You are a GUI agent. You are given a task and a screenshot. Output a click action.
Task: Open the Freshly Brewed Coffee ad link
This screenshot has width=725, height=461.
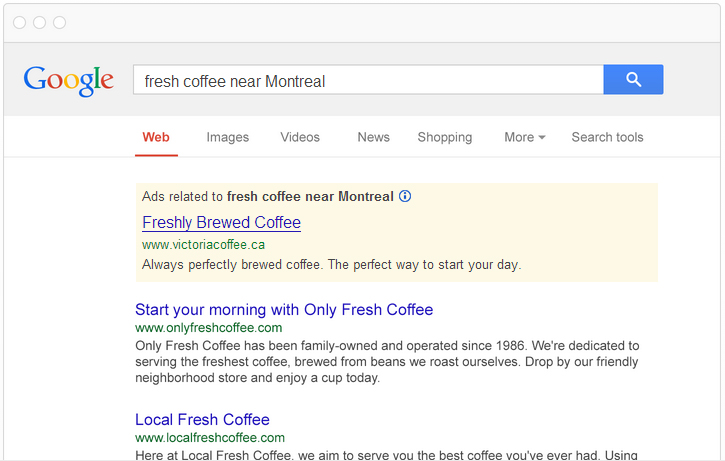pyautogui.click(x=221, y=222)
